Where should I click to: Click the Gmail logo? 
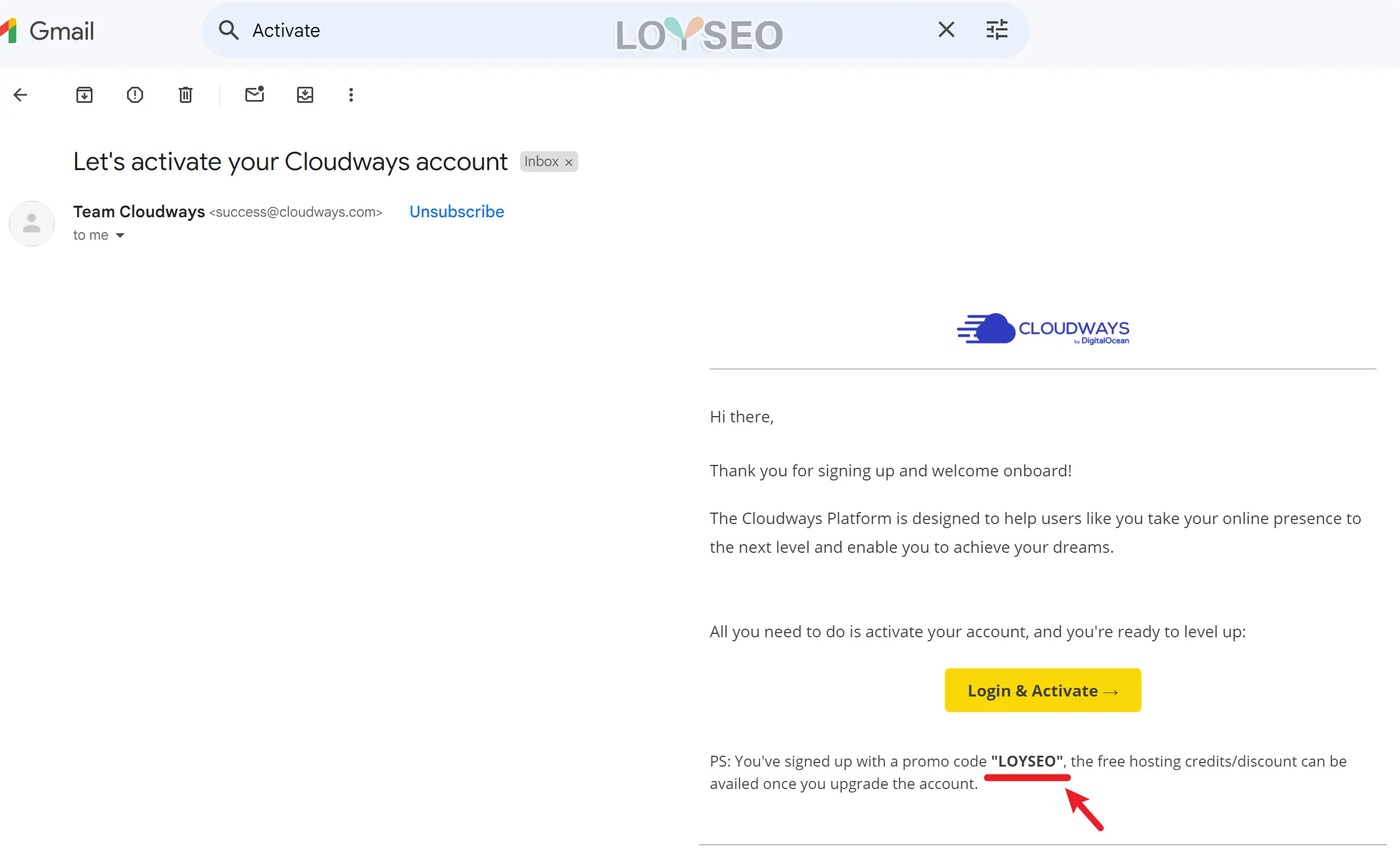click(x=47, y=30)
